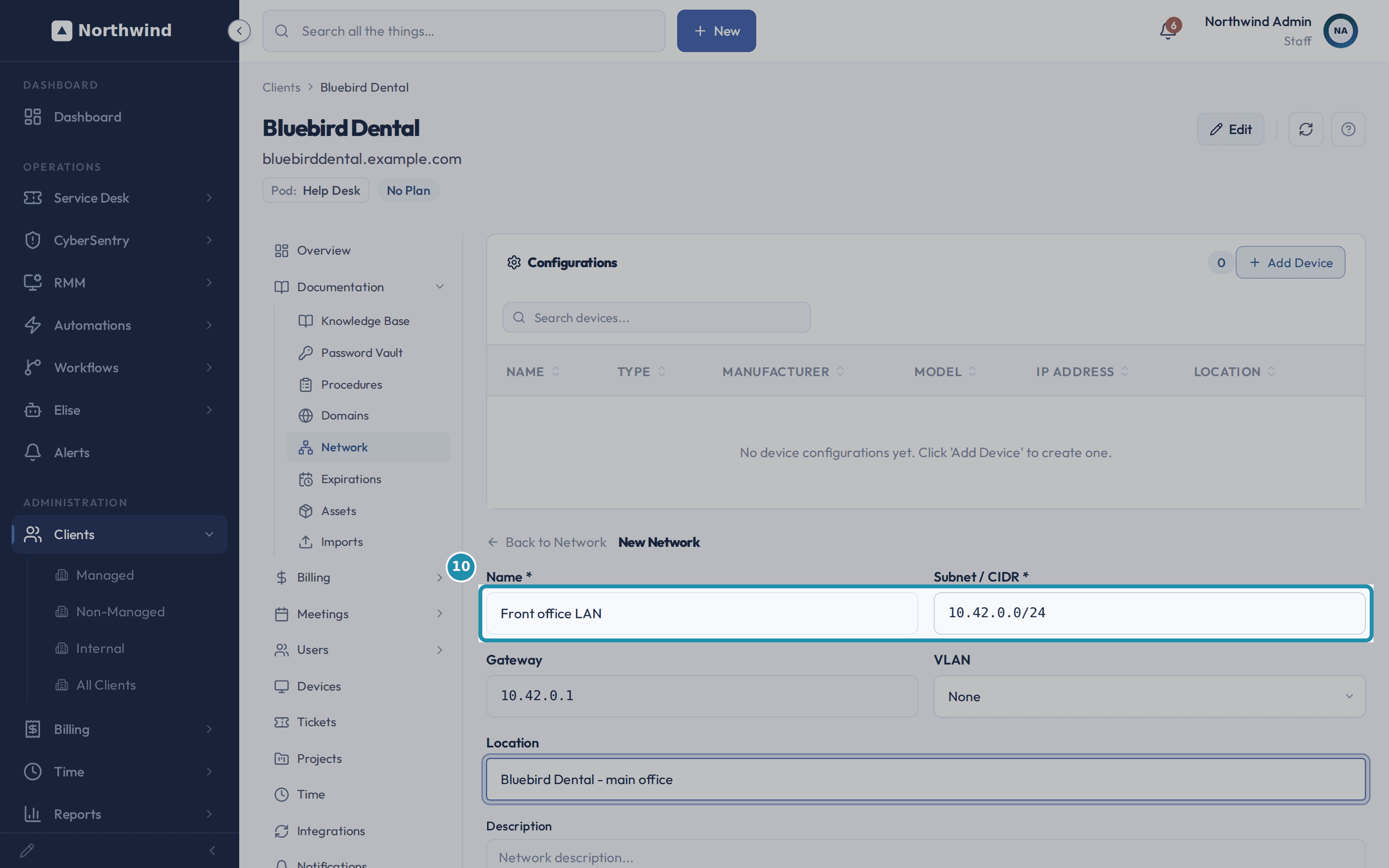Open Imports
Screen dimensions: 1389x868
(368, 542)
